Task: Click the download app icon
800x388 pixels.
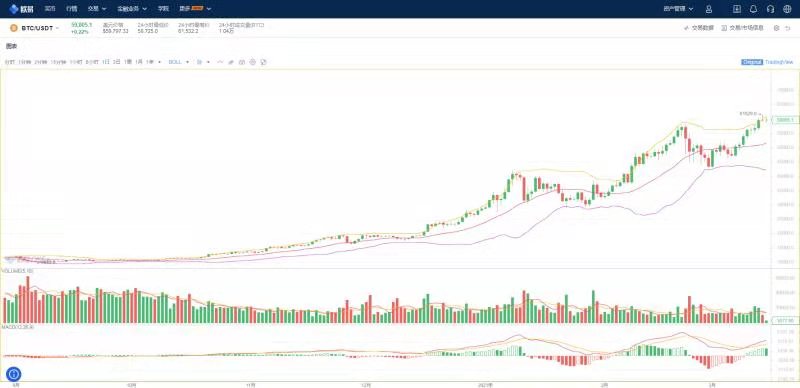Action: pyautogui.click(x=737, y=9)
